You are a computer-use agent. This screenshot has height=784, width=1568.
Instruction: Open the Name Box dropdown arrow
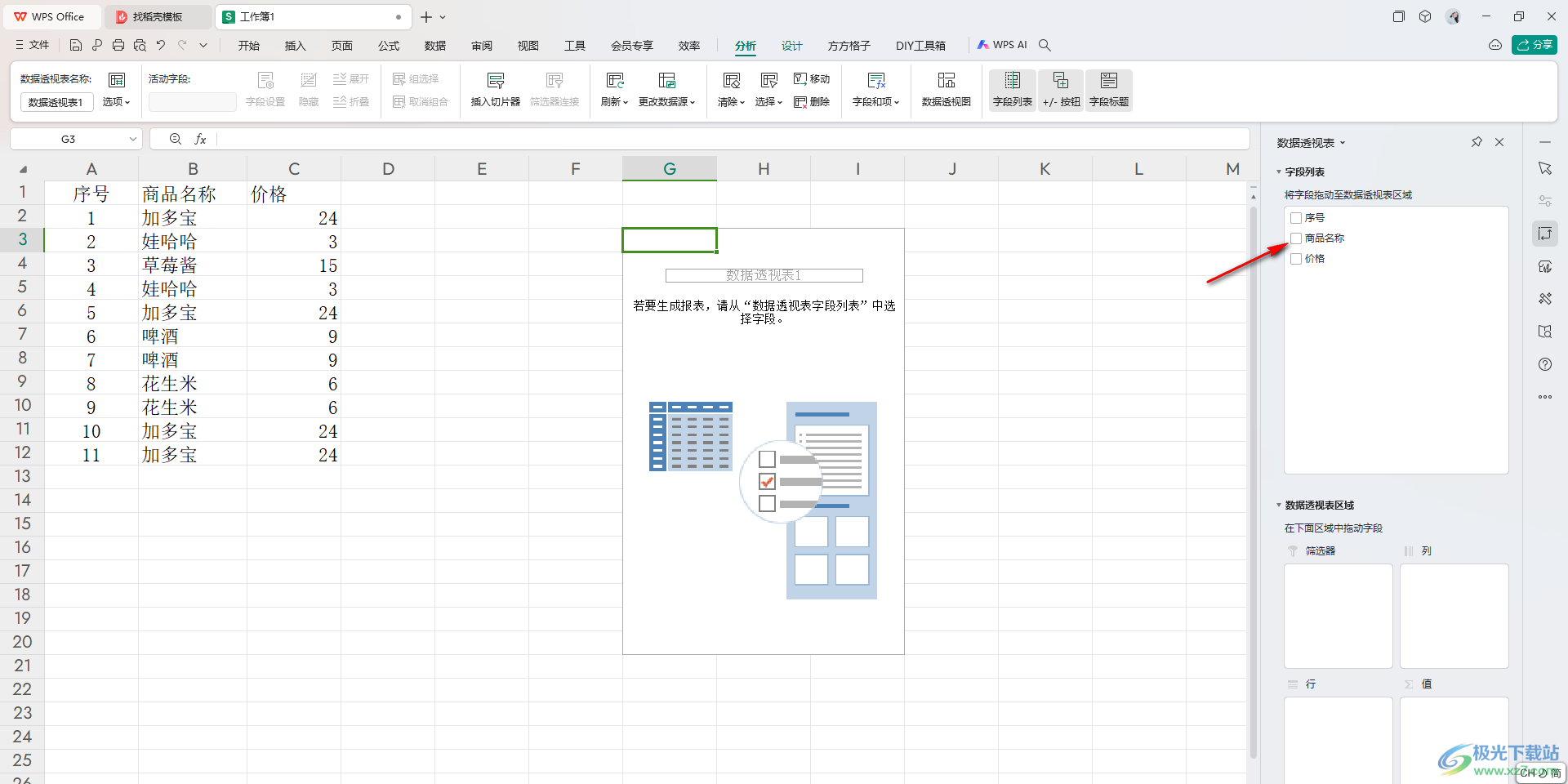(133, 139)
